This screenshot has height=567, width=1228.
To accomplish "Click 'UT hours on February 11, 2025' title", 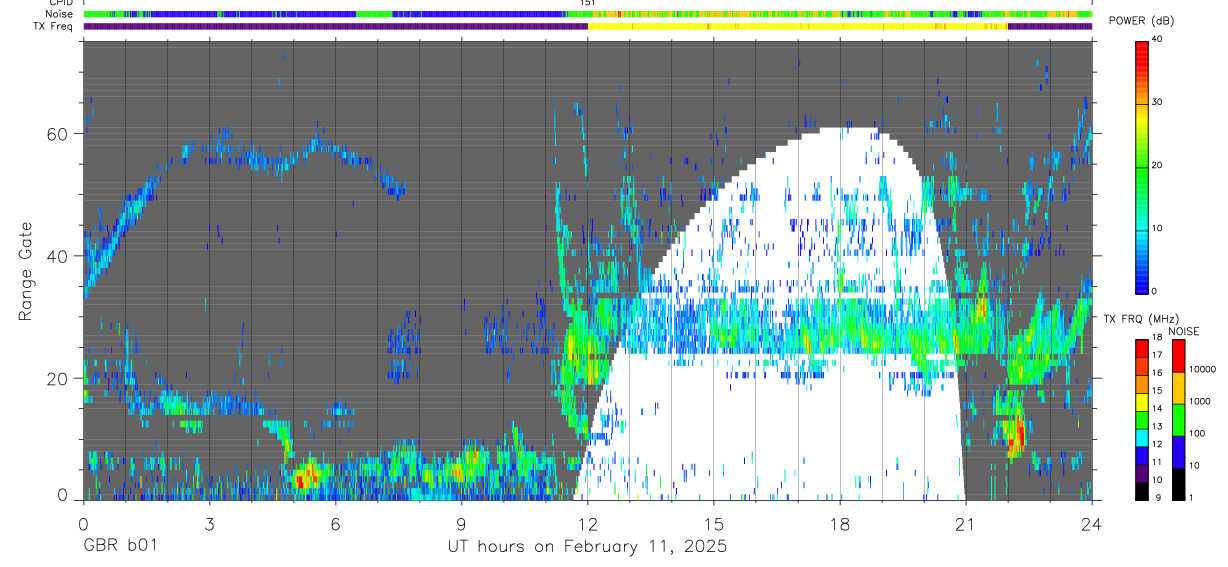I will [586, 547].
